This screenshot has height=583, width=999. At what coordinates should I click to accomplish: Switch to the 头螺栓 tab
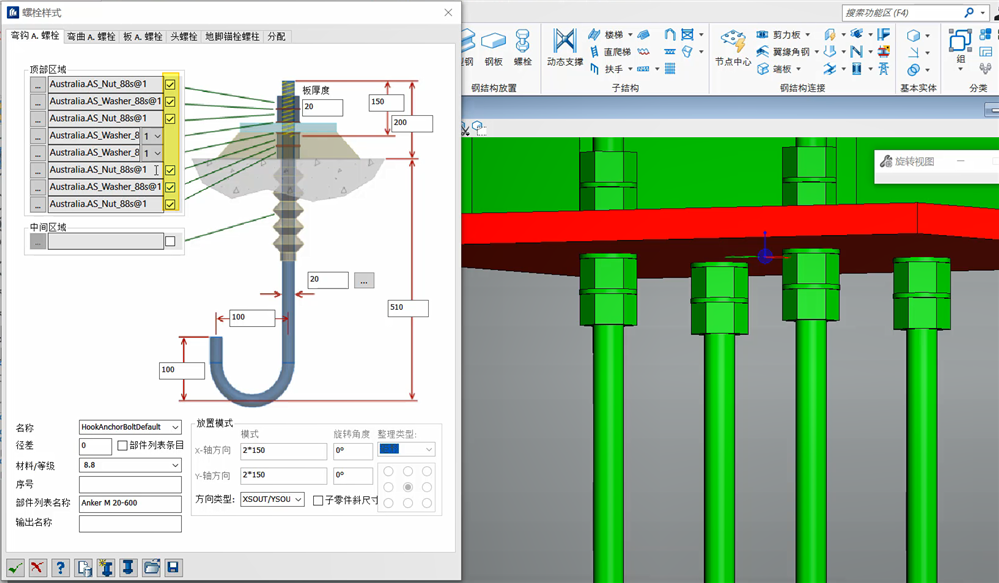pyautogui.click(x=184, y=36)
